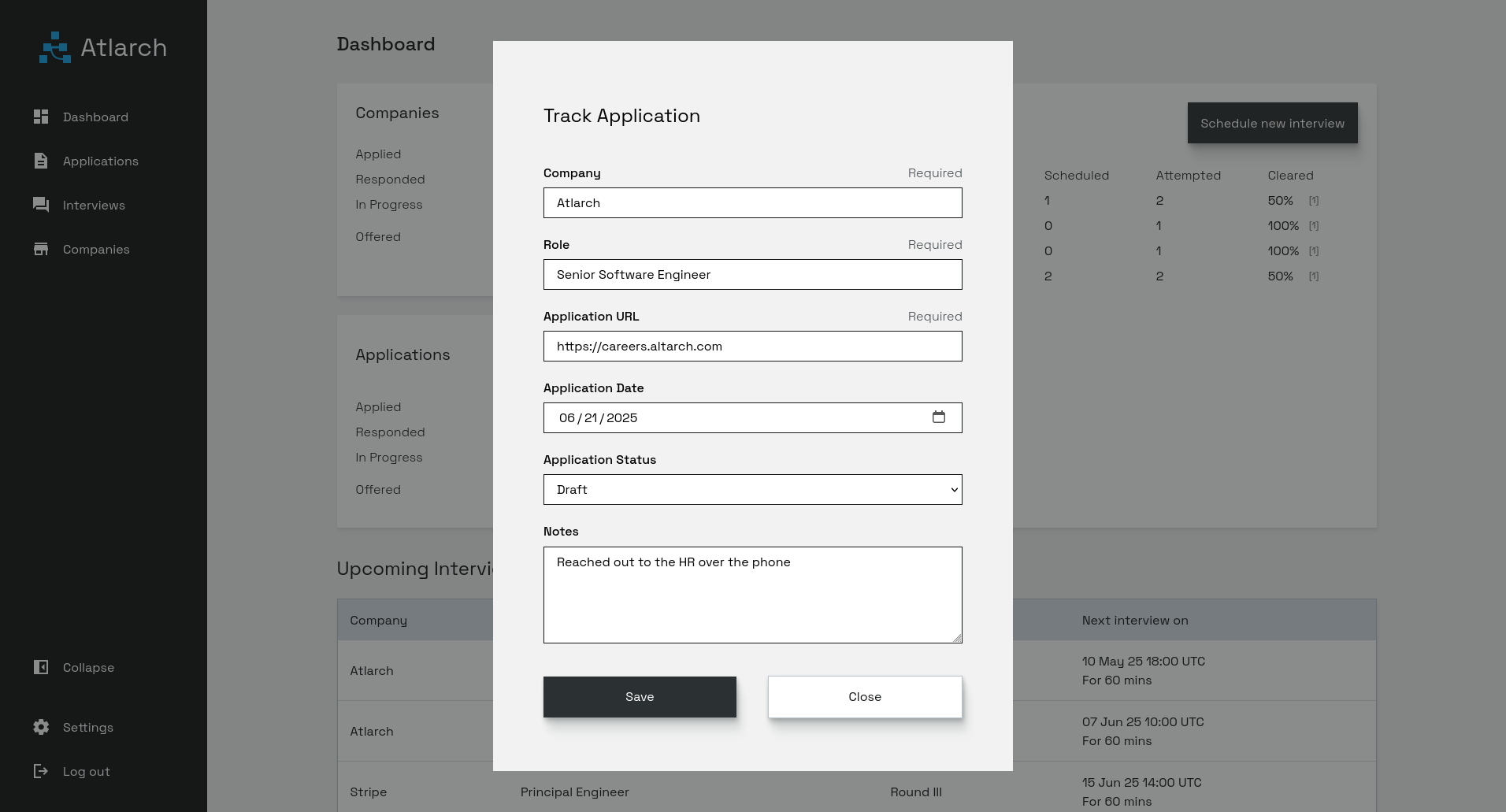Select the Role field with Senior Software Engineer
The height and width of the screenshot is (812, 1506).
753,274
